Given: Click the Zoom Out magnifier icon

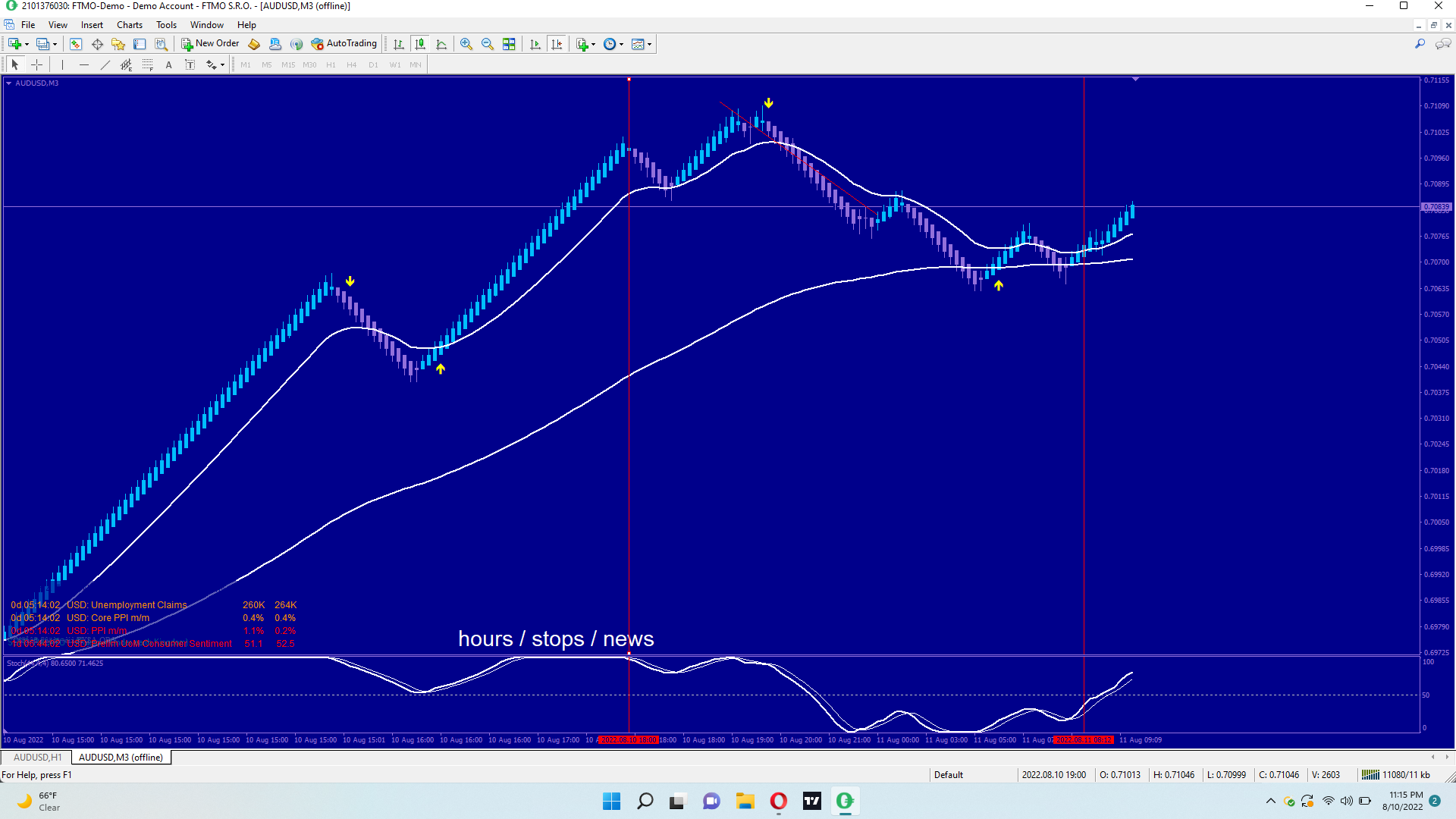Looking at the screenshot, I should coord(488,44).
